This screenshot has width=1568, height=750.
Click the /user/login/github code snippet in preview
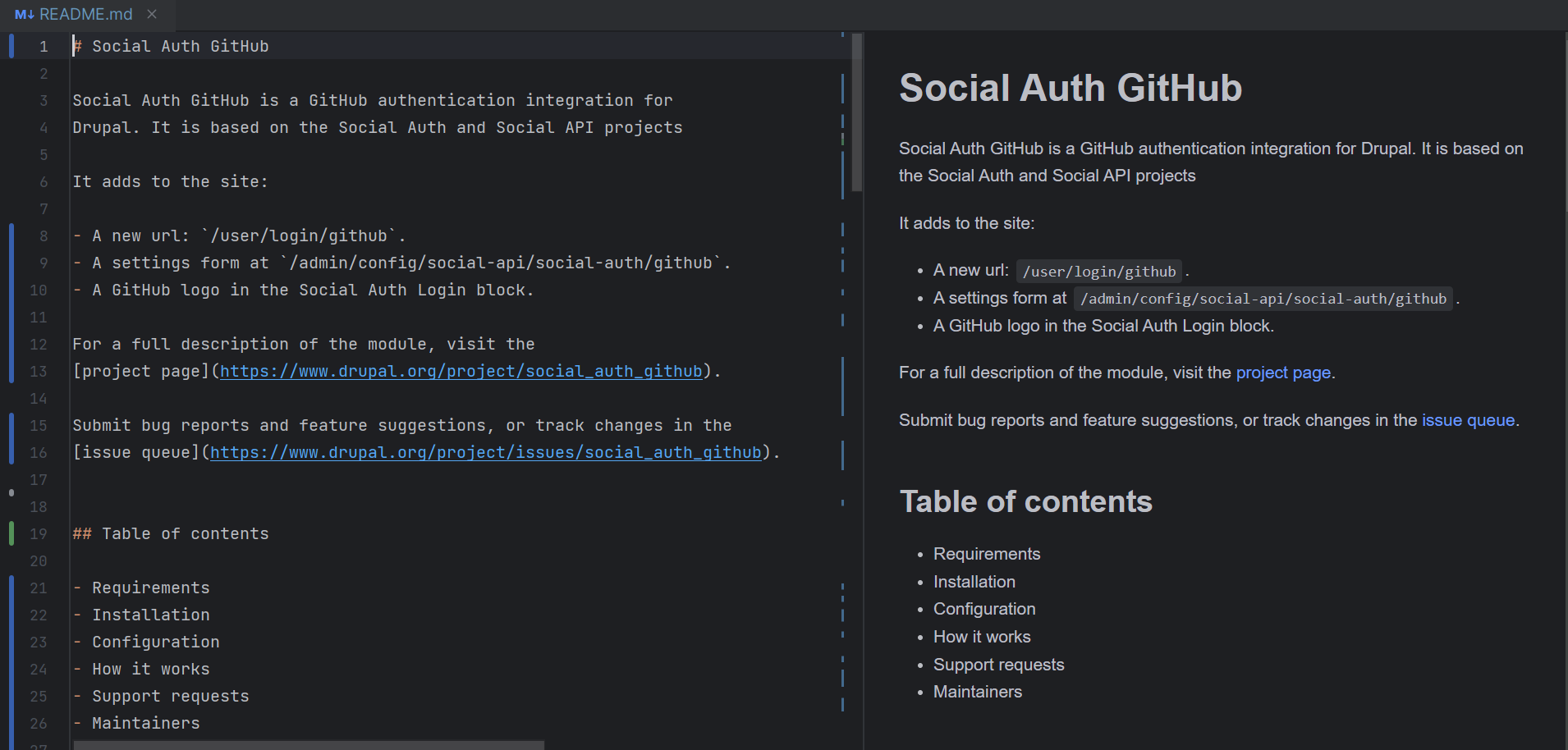pos(1098,272)
